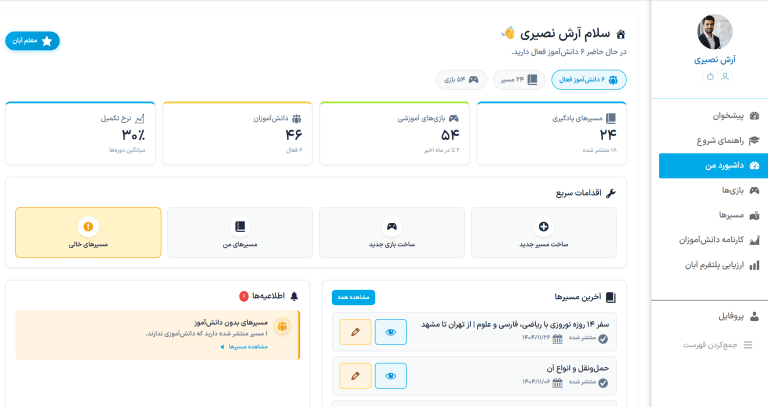This screenshot has width=768, height=407.
Task: Click the ساخت مسیر جدید quick action button
Action: pyautogui.click(x=543, y=234)
